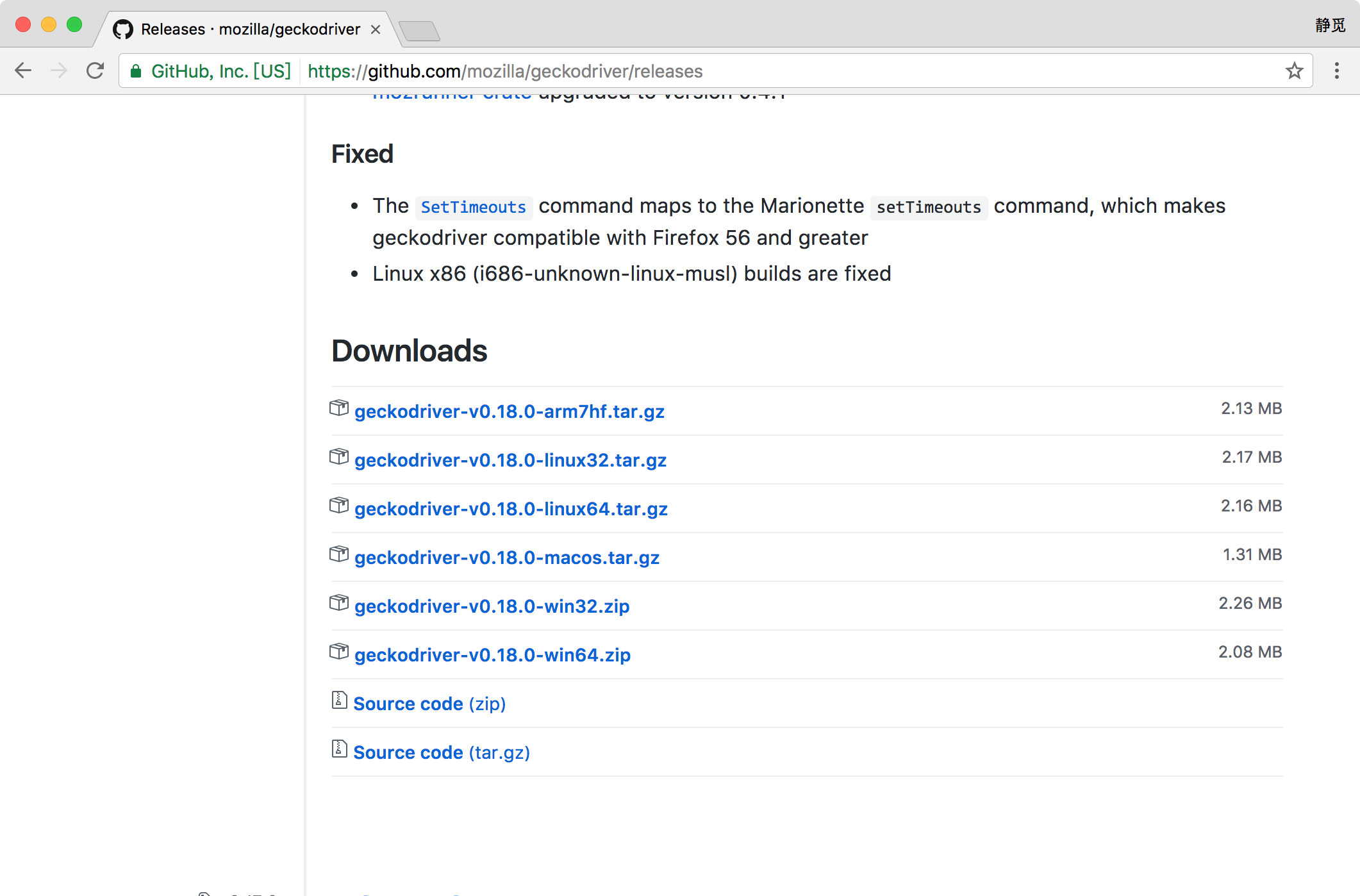Click the green secure padlock icon
Viewport: 1360px width, 896px height.
click(136, 71)
